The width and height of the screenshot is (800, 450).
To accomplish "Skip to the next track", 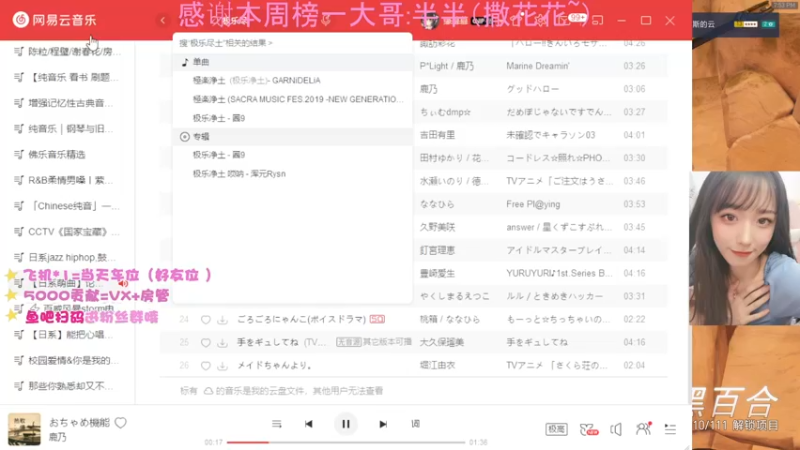I will point(383,424).
